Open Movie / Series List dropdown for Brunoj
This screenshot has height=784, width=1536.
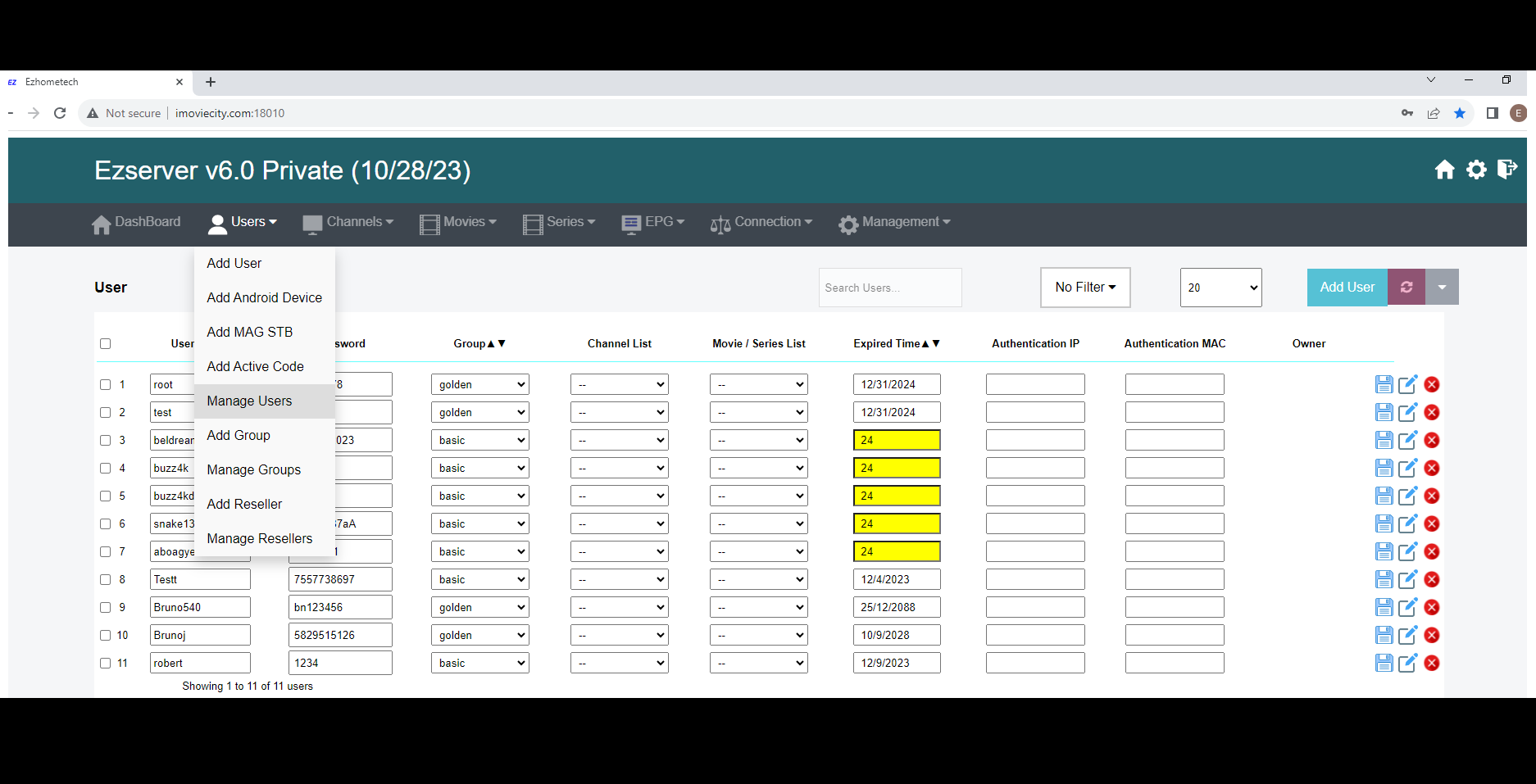(759, 635)
